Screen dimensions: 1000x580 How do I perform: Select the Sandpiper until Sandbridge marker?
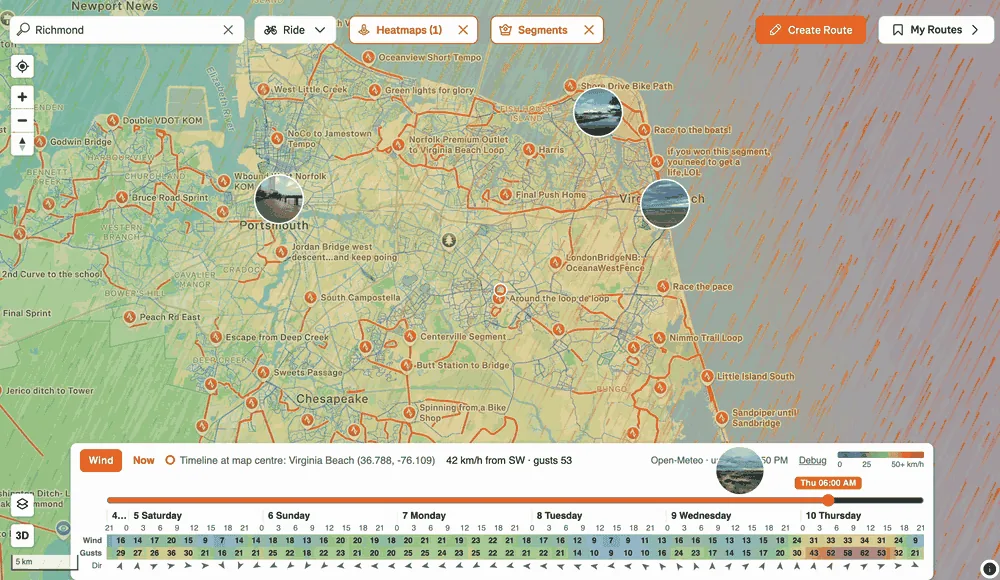coord(722,418)
